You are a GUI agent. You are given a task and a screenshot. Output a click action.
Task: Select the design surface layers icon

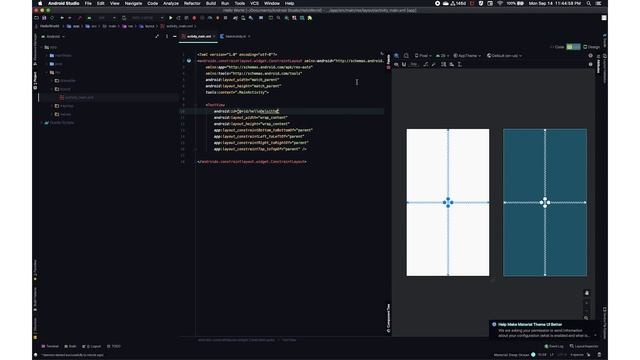396,56
